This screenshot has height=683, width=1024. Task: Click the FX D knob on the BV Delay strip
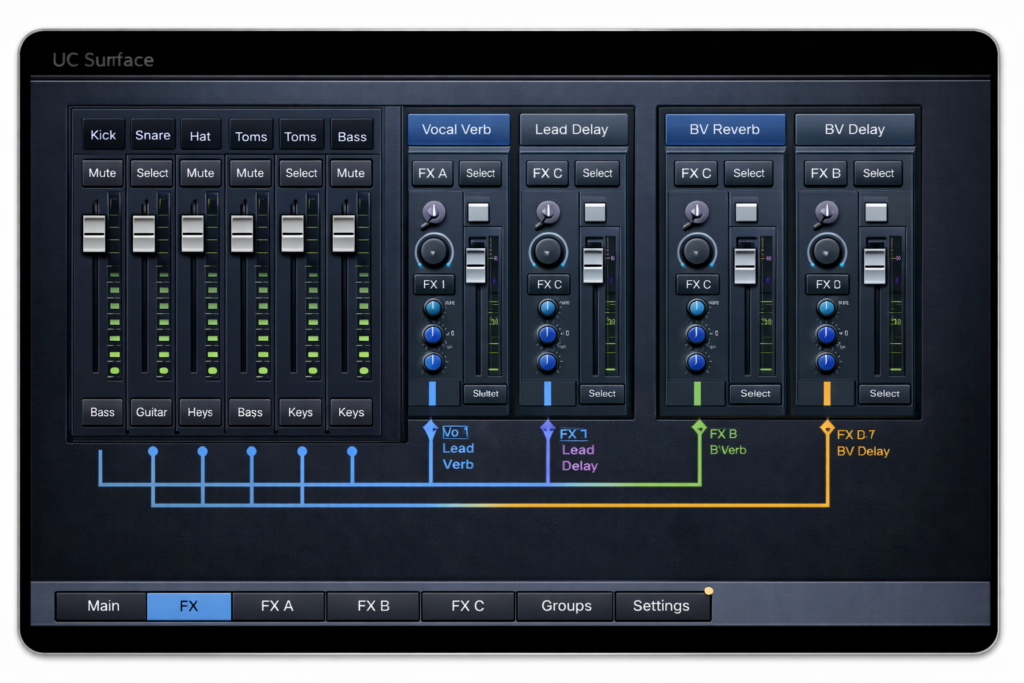click(x=827, y=251)
